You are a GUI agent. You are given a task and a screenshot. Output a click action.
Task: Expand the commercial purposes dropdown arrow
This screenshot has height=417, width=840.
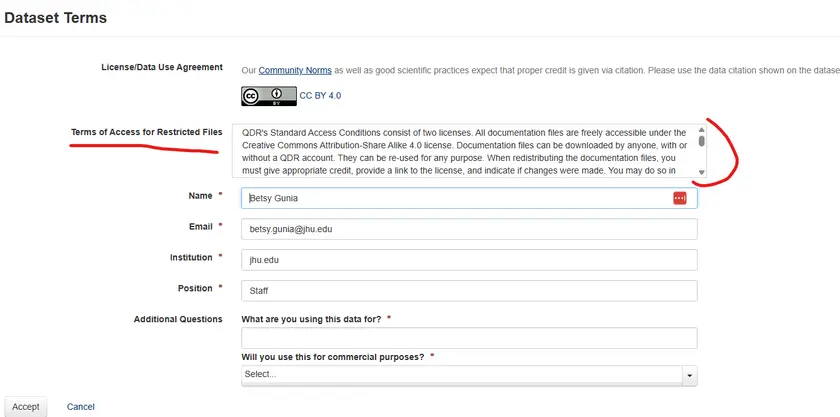point(689,375)
